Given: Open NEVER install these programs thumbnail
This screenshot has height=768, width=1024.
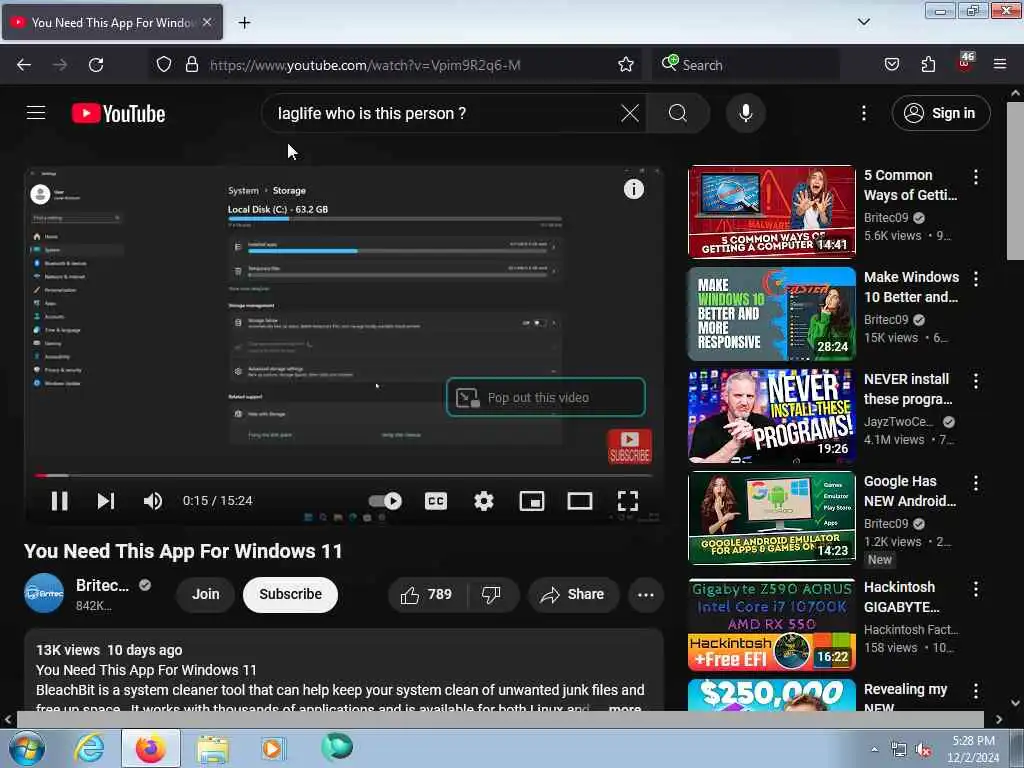Looking at the screenshot, I should pos(771,416).
